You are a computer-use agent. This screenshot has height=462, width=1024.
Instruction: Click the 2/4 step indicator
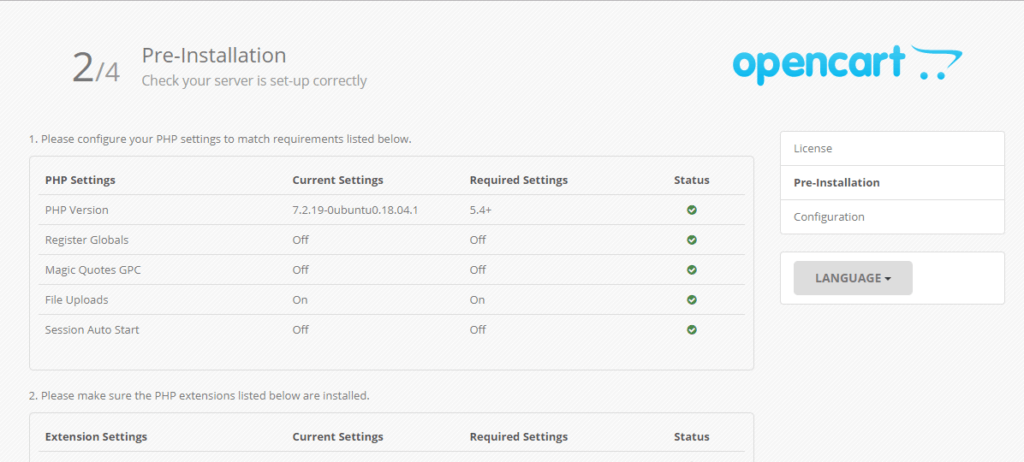point(95,67)
